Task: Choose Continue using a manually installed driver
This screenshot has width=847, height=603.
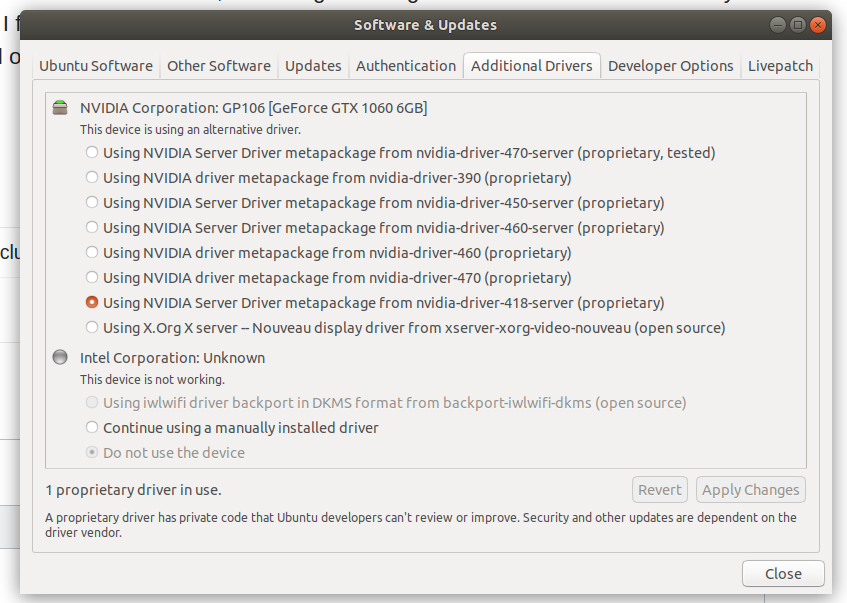Action: pyautogui.click(x=92, y=427)
